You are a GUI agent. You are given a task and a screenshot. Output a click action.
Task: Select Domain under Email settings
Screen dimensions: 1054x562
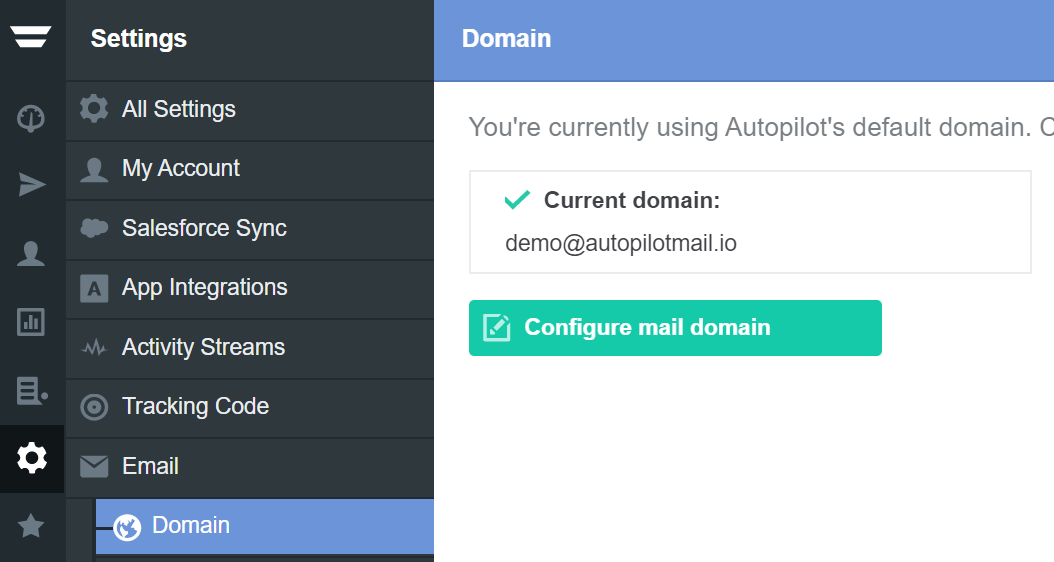coord(190,525)
